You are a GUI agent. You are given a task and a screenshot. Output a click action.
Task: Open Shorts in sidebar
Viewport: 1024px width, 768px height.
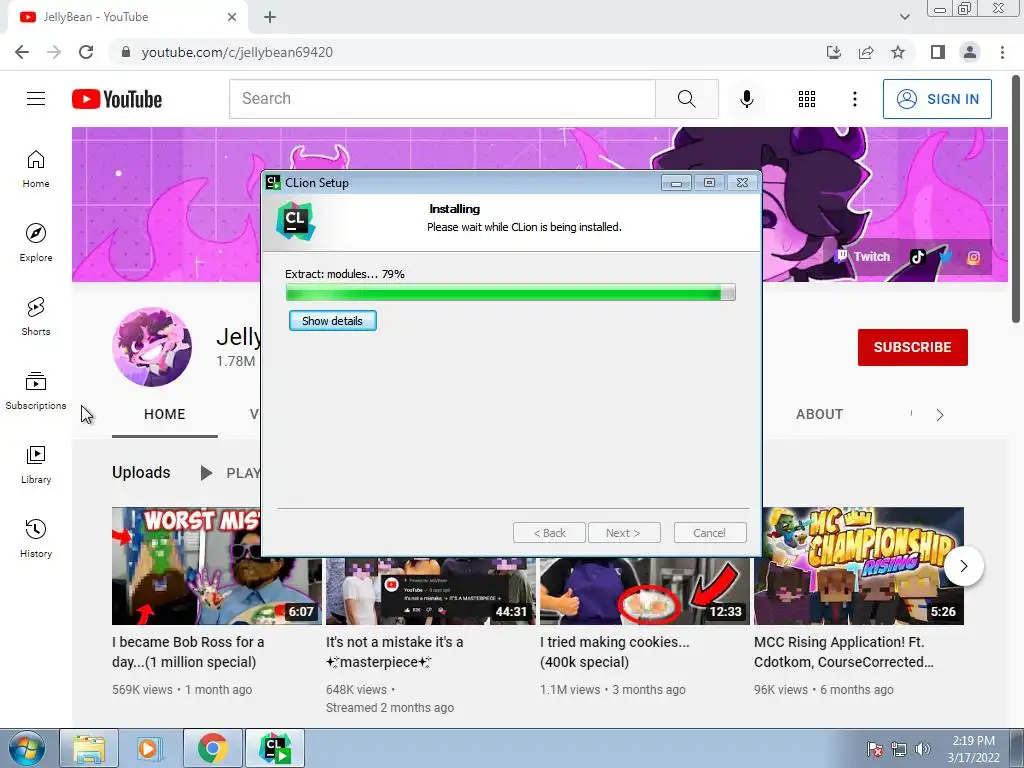[36, 316]
